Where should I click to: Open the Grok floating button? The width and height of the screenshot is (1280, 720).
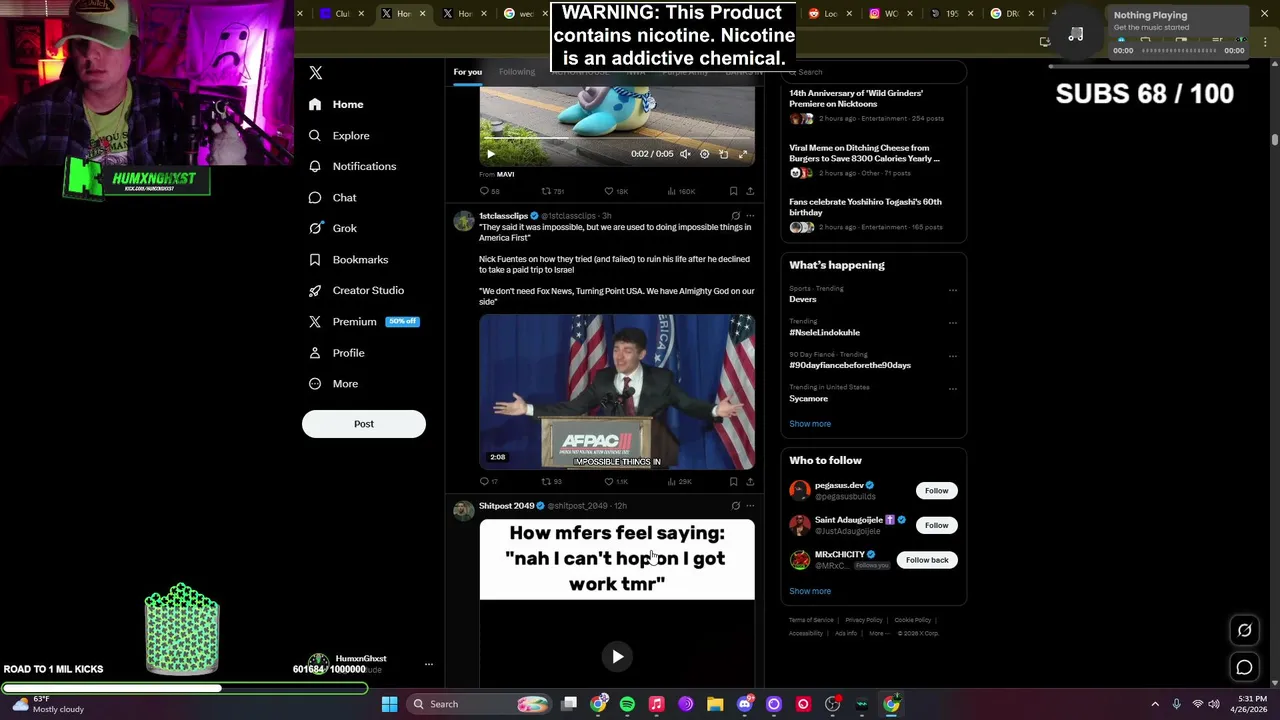1244,630
